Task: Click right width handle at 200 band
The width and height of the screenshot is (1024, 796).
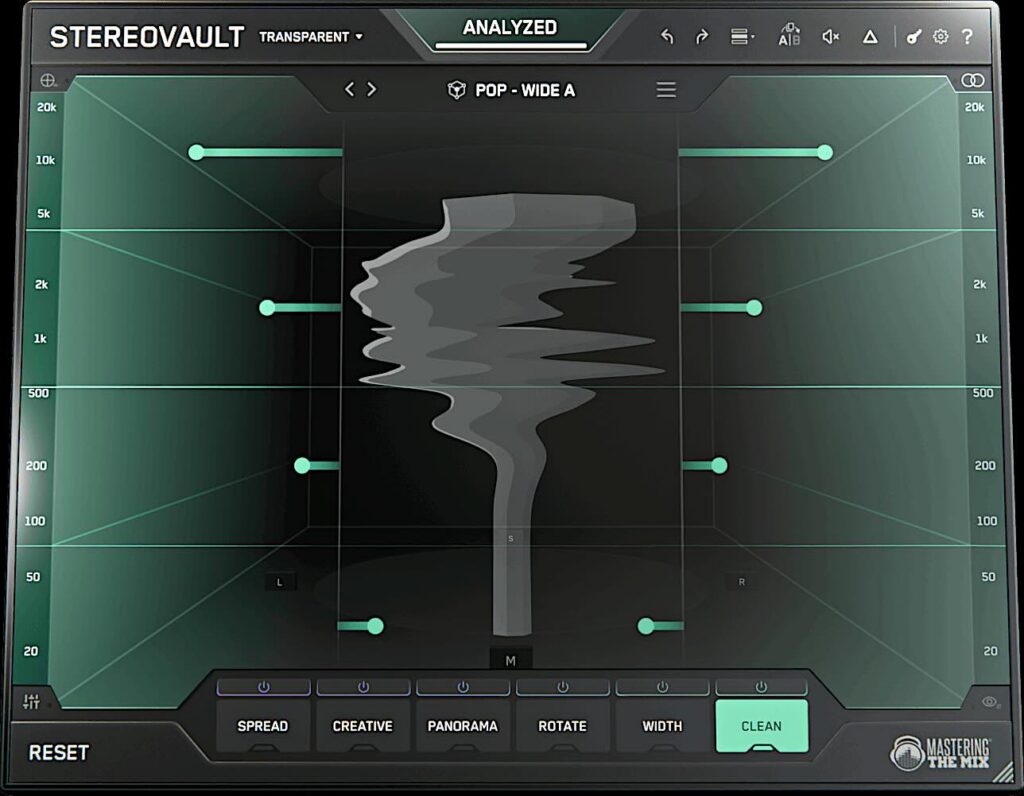Action: [719, 466]
